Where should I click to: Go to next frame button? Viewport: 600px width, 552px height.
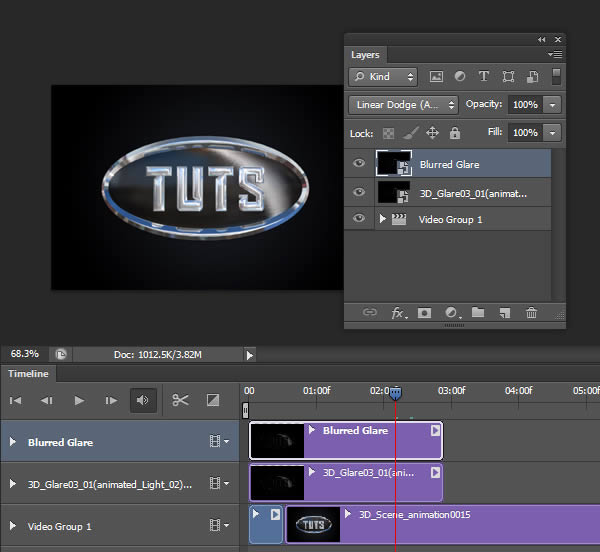click(x=111, y=401)
